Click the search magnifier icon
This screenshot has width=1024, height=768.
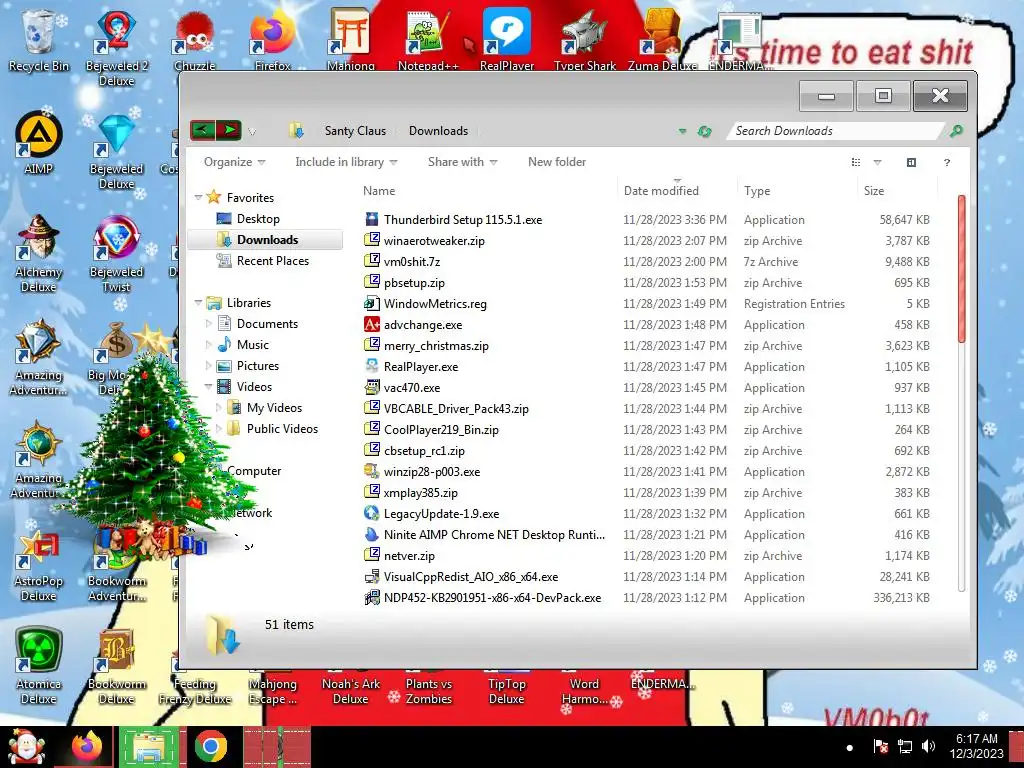coord(956,131)
